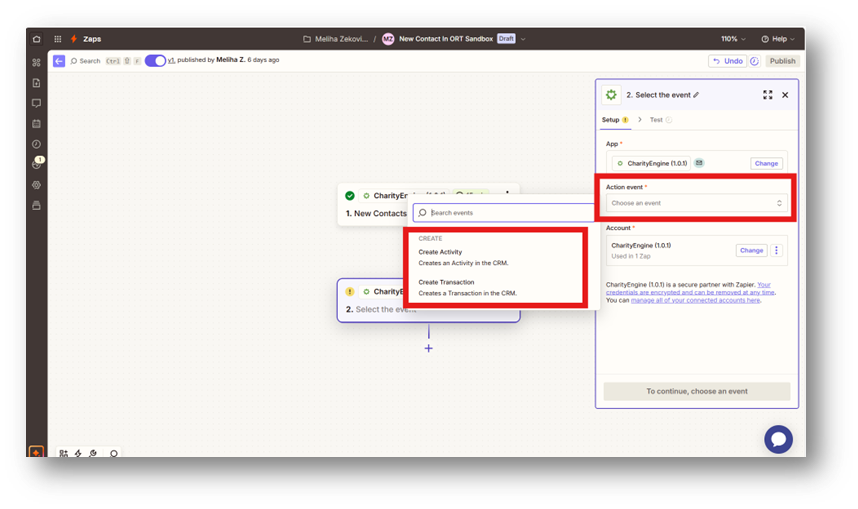Open the 110% zoom dropdown

(733, 39)
